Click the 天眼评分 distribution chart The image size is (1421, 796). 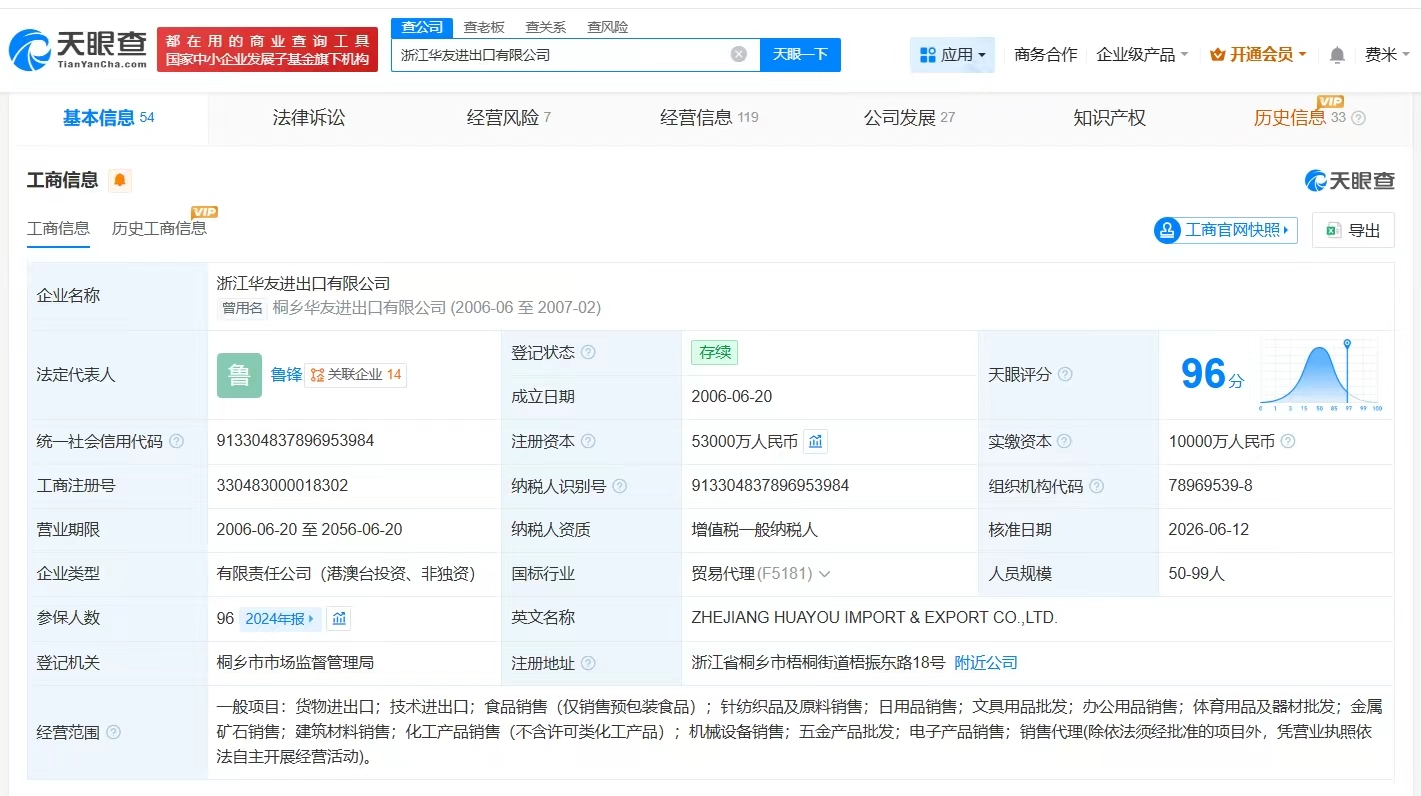point(1320,375)
